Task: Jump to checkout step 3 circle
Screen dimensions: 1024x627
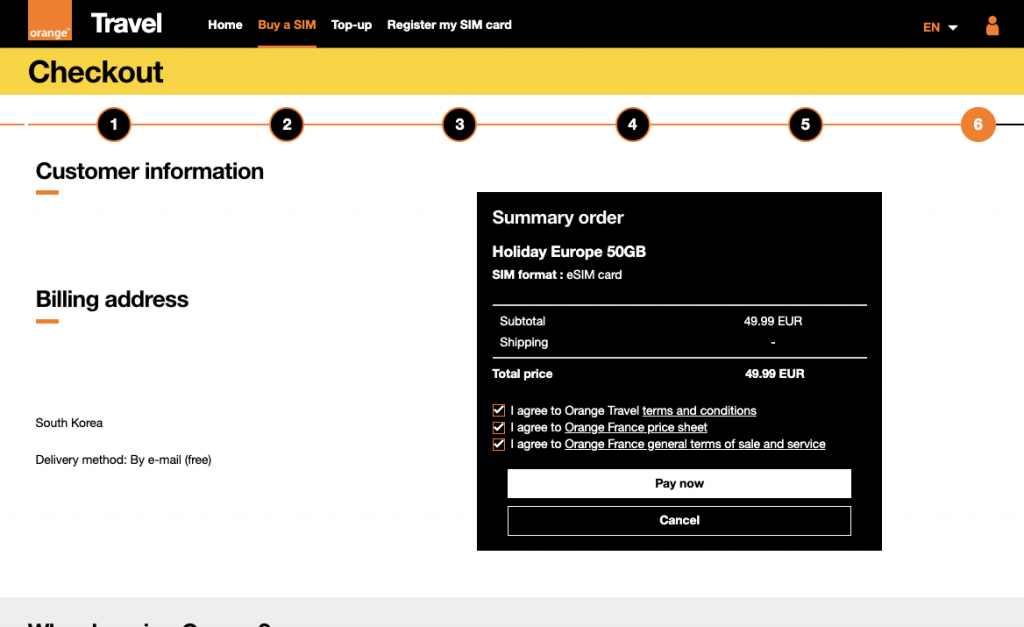Action: pos(459,125)
